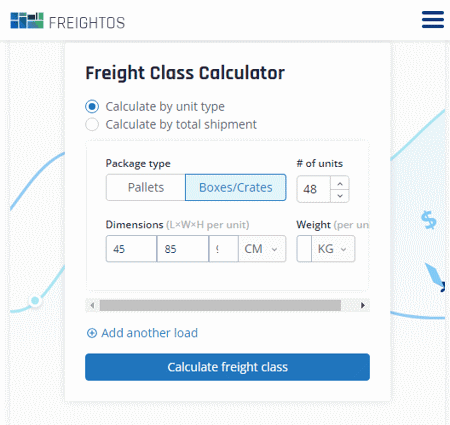This screenshot has width=450, height=425.
Task: Choose Boxes/Crates package type
Action: (236, 187)
